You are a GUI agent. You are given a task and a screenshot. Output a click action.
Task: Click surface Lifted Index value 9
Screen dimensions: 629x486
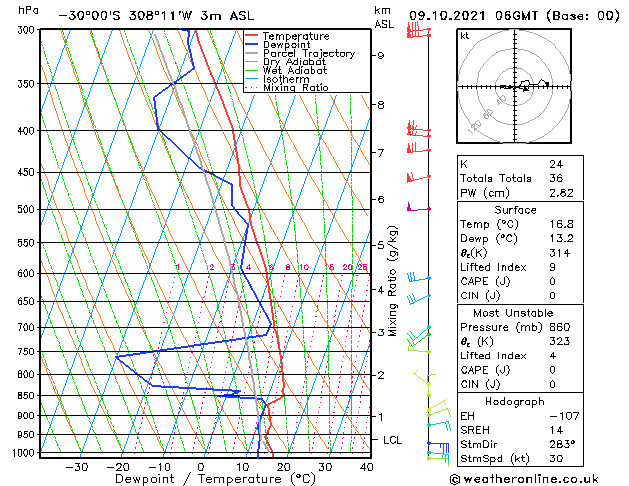(x=553, y=267)
